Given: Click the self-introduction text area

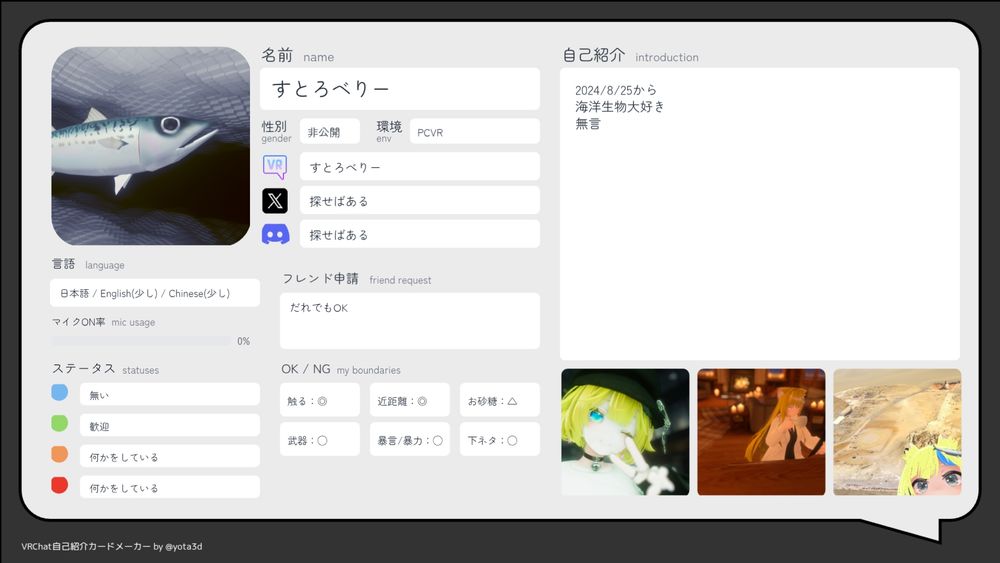Looking at the screenshot, I should point(760,214).
